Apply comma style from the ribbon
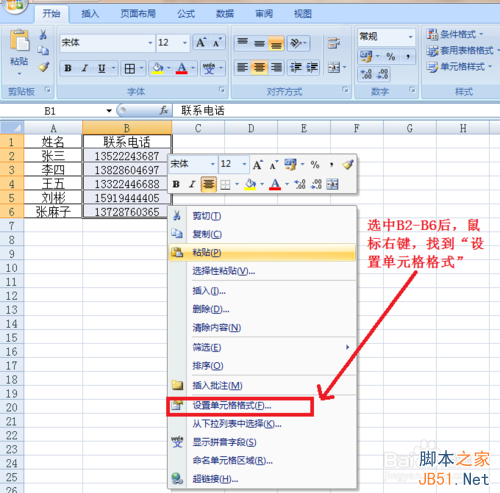Screen dimensions: 500x493 (x=408, y=56)
